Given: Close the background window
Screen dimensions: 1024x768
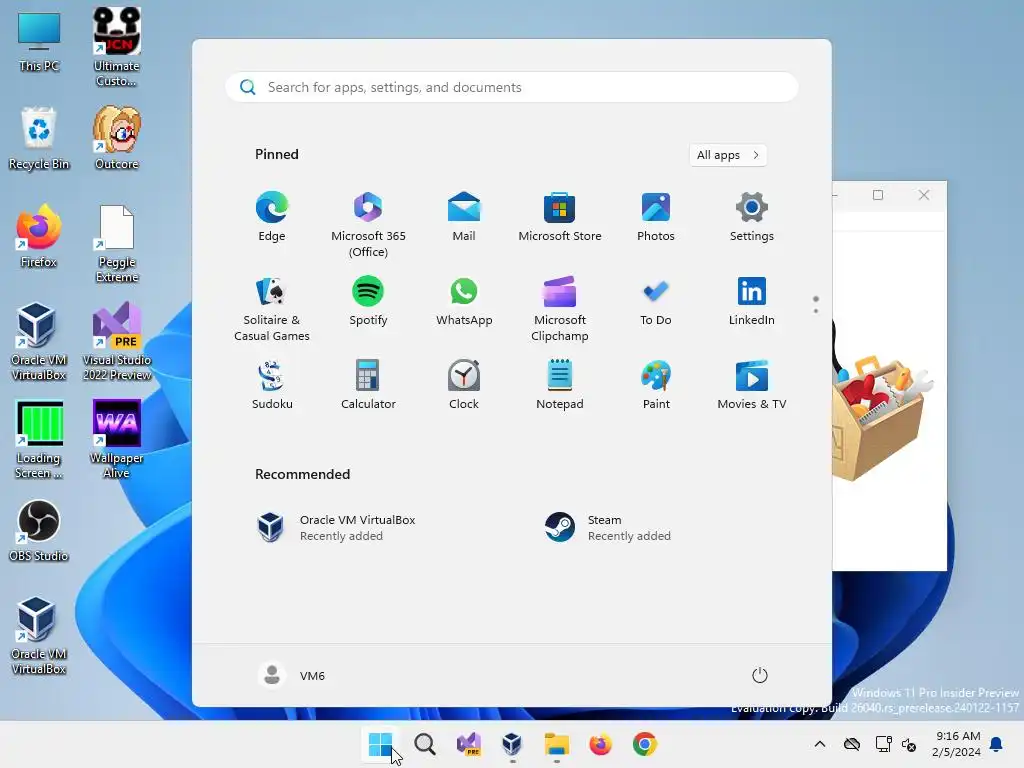Looking at the screenshot, I should 923,195.
